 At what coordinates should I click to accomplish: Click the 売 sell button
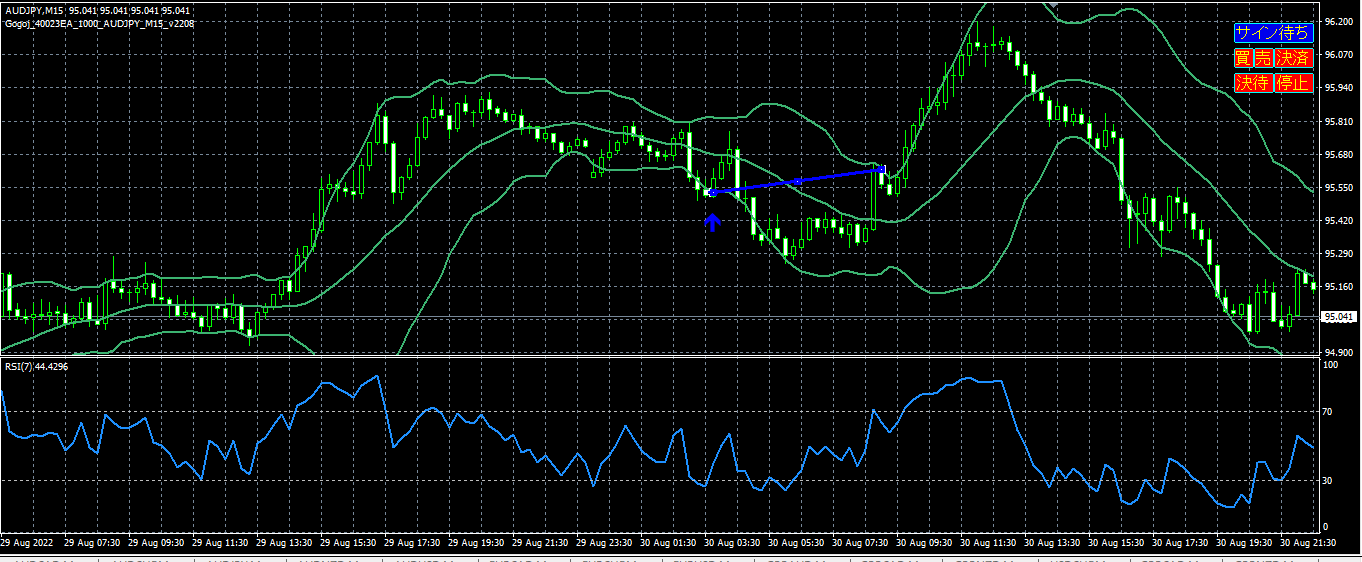[x=1263, y=58]
